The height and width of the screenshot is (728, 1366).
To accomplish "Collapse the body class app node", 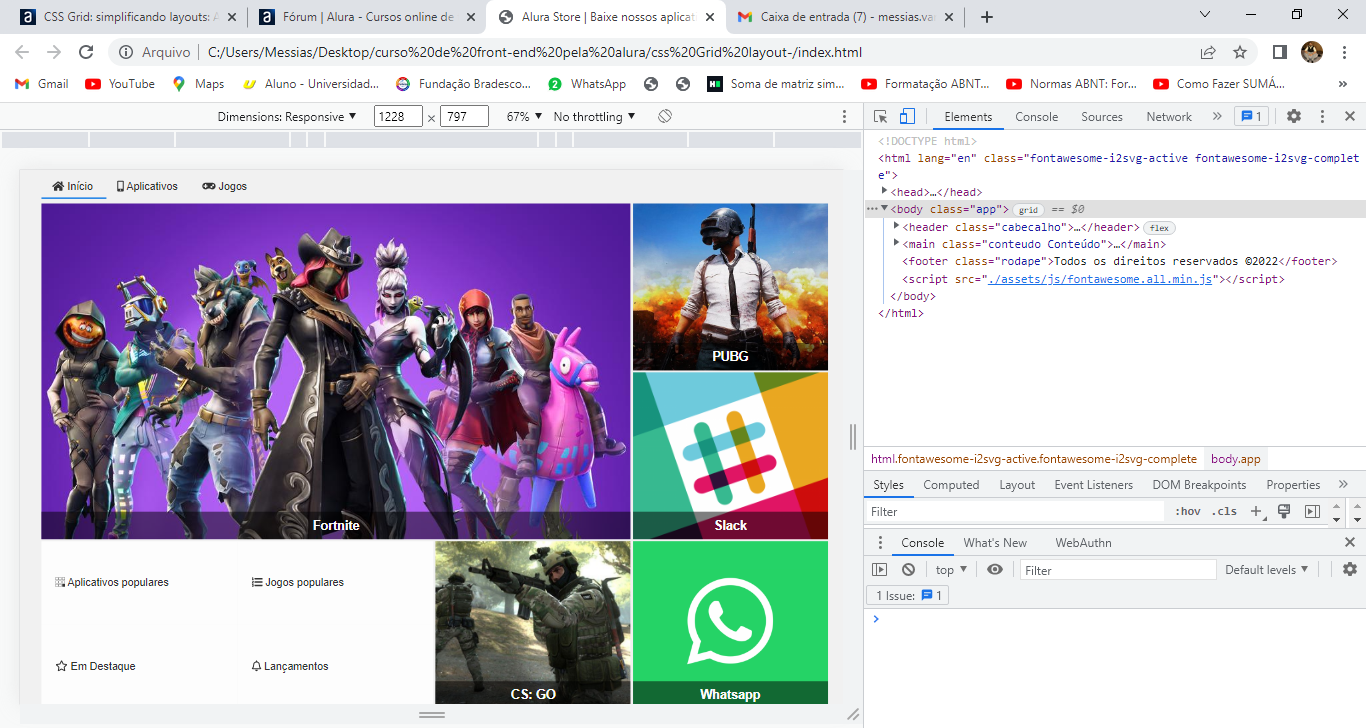I will pos(884,209).
